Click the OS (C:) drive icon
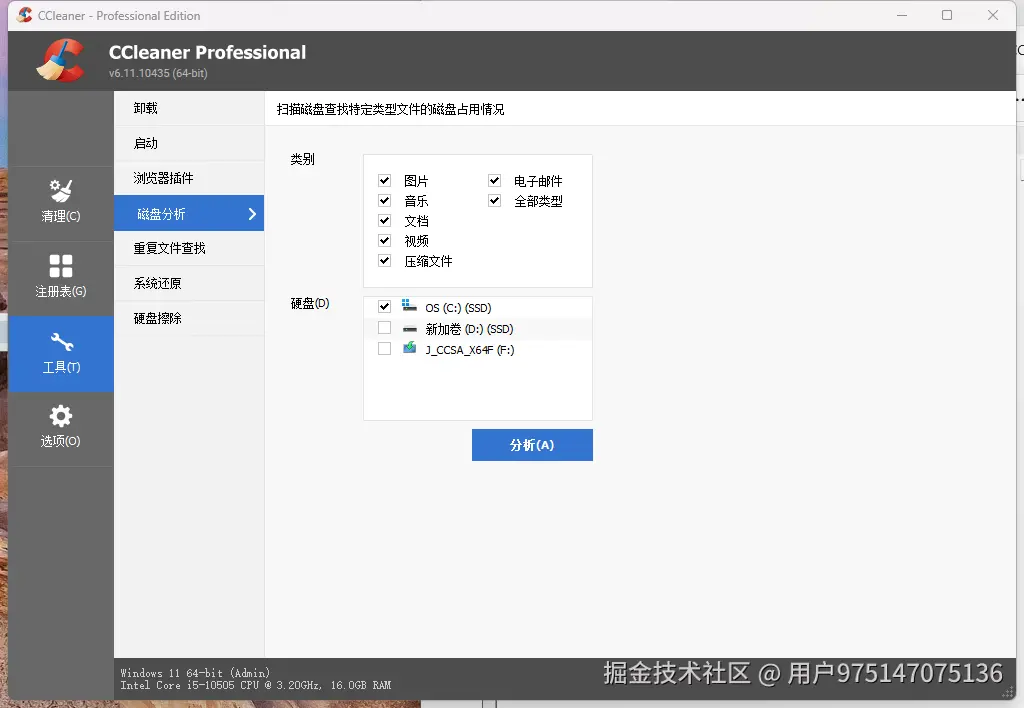Viewport: 1024px width, 708px height. pos(409,306)
